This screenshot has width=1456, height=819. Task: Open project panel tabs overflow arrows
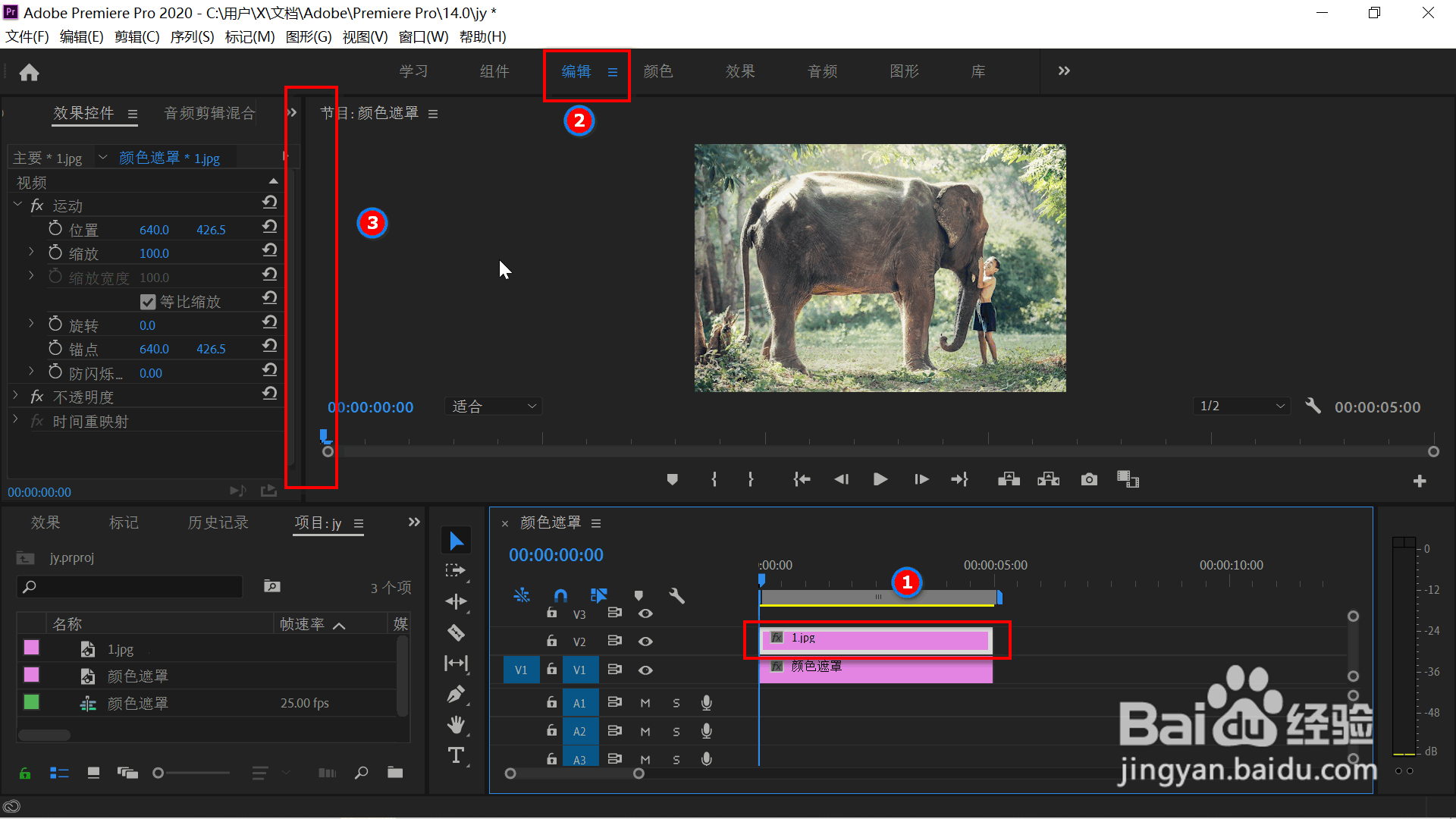pyautogui.click(x=414, y=522)
